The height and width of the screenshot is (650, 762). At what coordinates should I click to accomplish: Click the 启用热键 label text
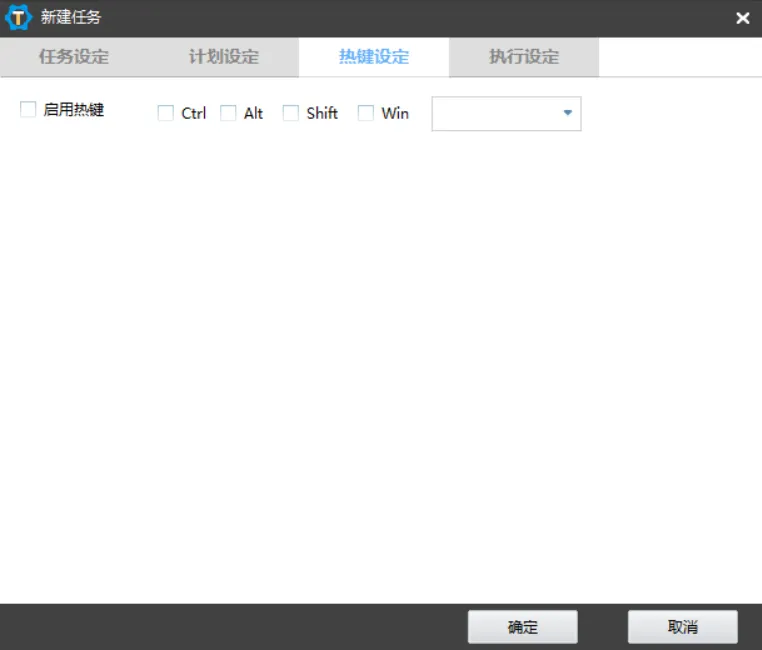click(74, 109)
